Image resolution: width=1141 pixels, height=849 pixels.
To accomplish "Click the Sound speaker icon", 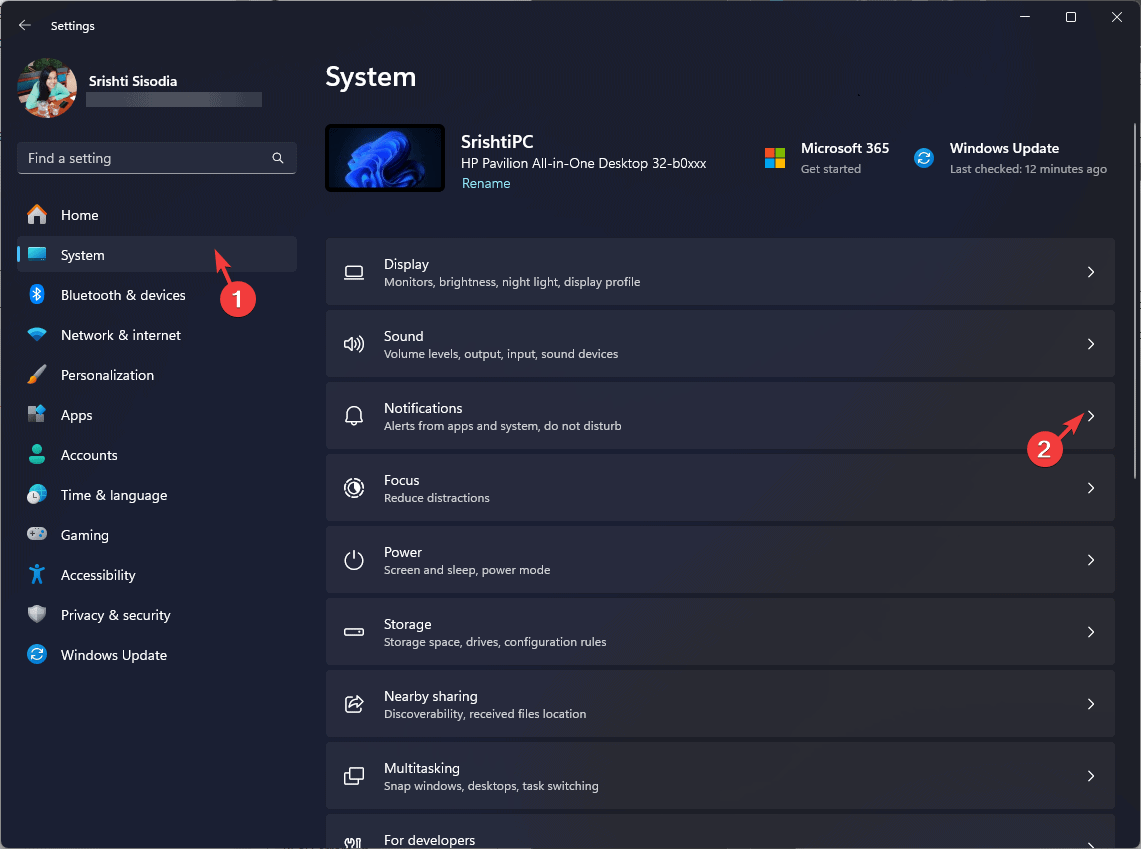I will 354,344.
